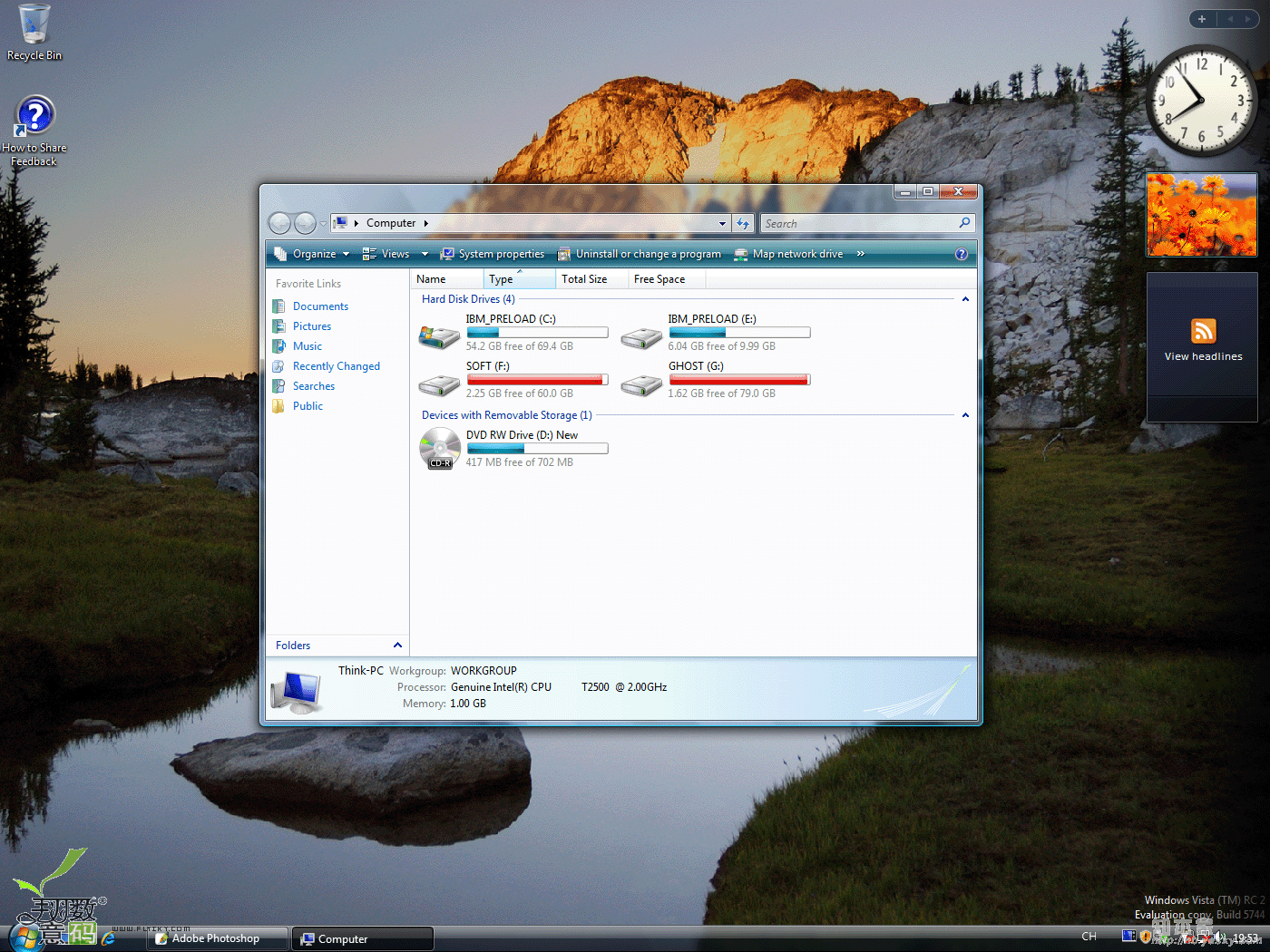Select SOFT (F:) drive icon
The height and width of the screenshot is (952, 1270).
tap(439, 384)
